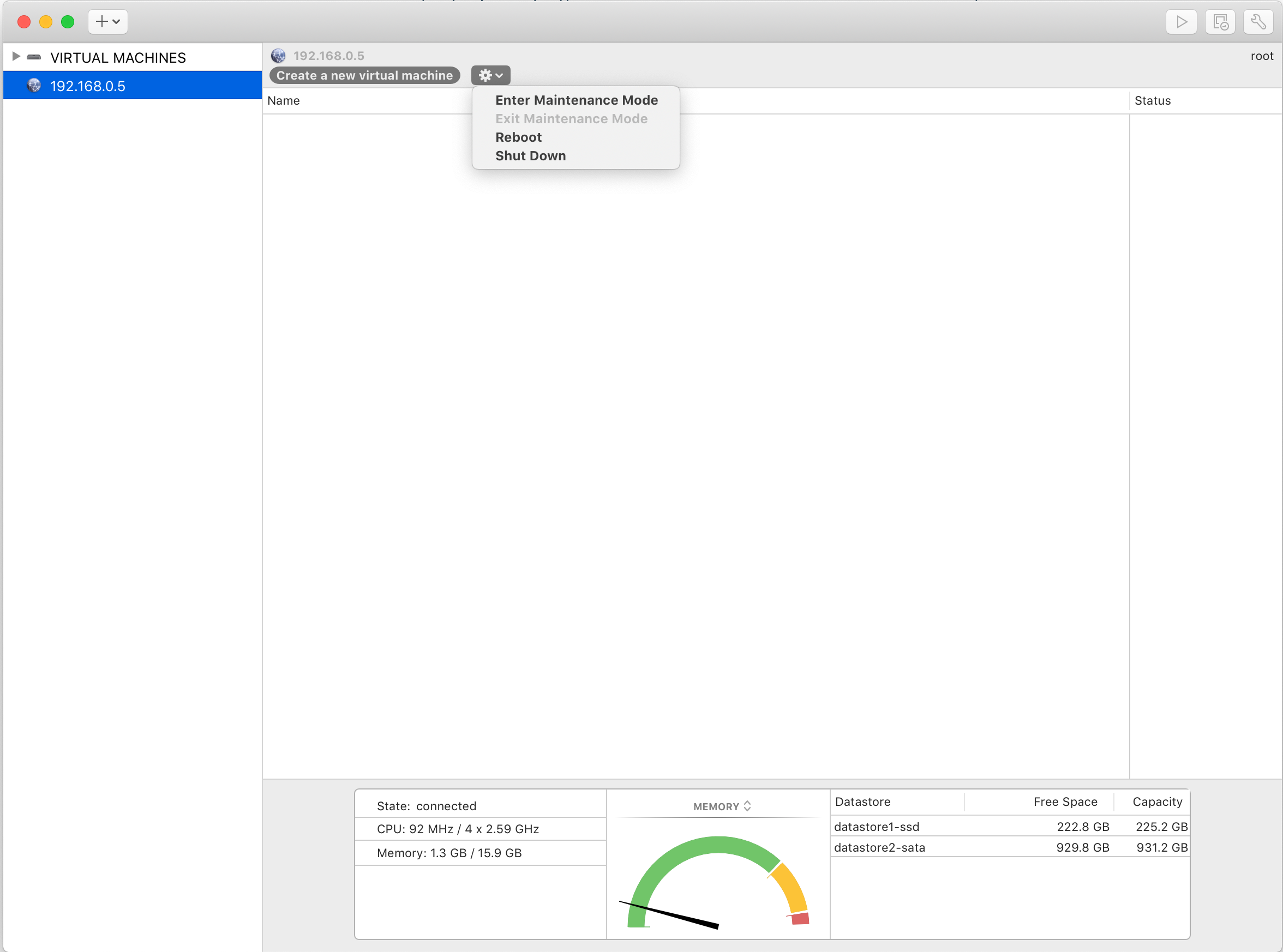
Task: Select the datastore1-ssd row
Action: (876, 827)
